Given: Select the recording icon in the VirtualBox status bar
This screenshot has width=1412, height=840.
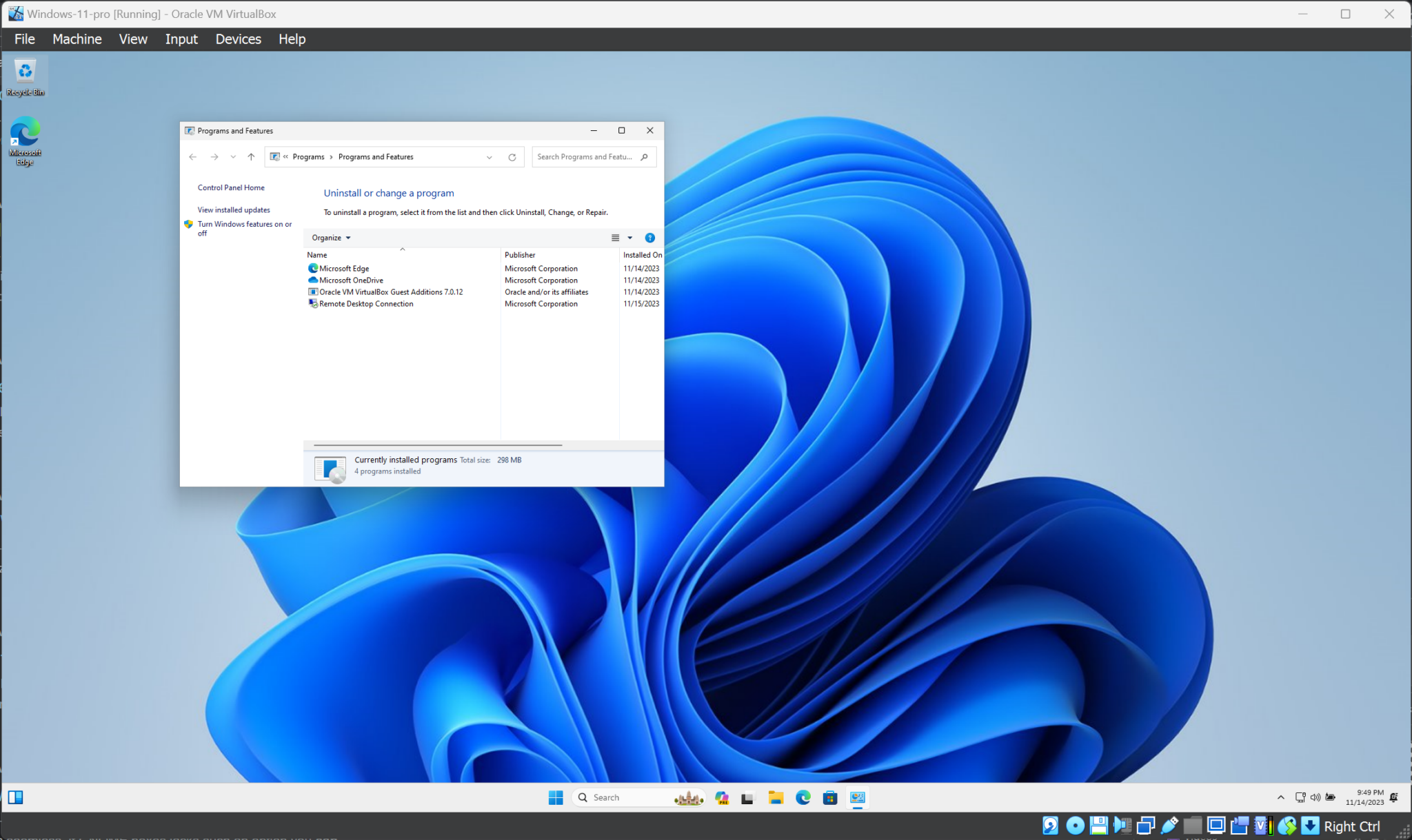Looking at the screenshot, I should point(1239,826).
